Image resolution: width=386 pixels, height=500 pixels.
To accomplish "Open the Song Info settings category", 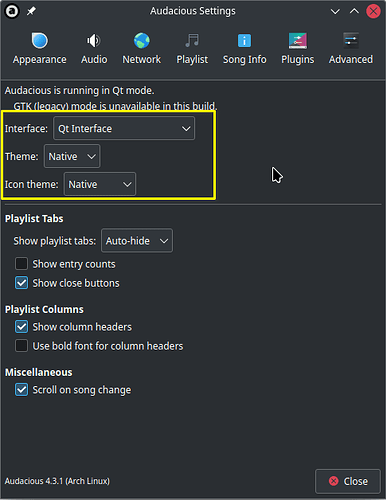I will [x=244, y=49].
